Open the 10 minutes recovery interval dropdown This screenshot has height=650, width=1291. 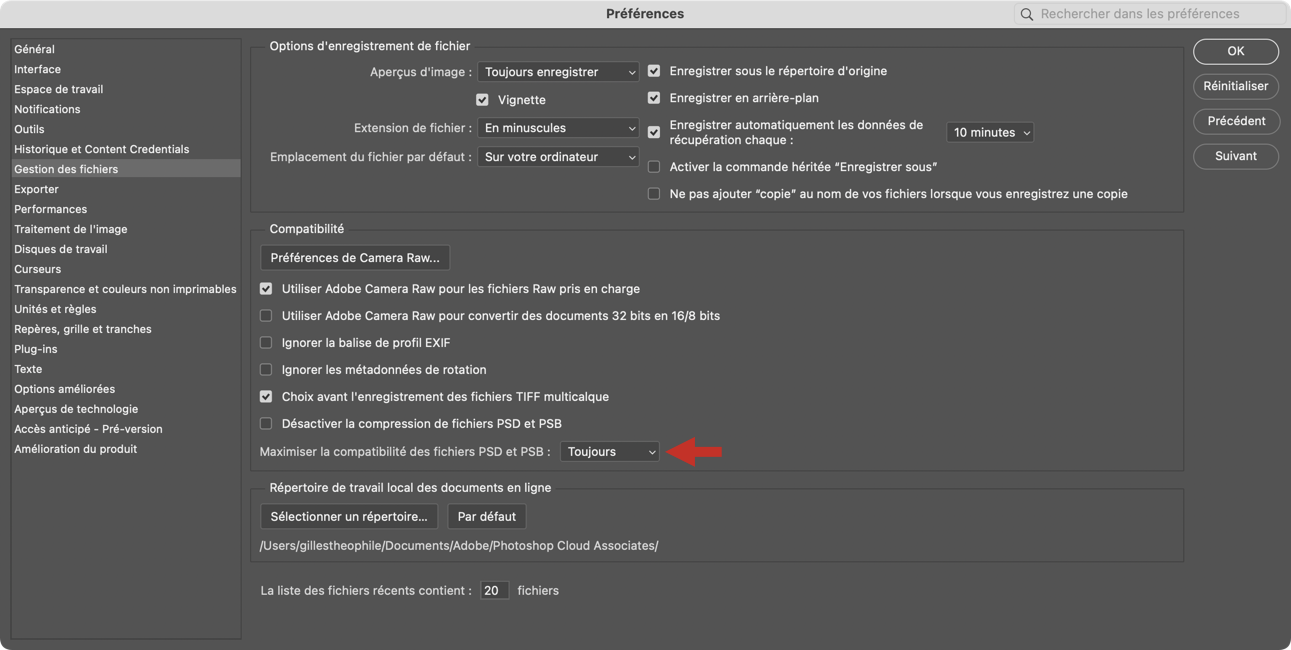pyautogui.click(x=989, y=132)
